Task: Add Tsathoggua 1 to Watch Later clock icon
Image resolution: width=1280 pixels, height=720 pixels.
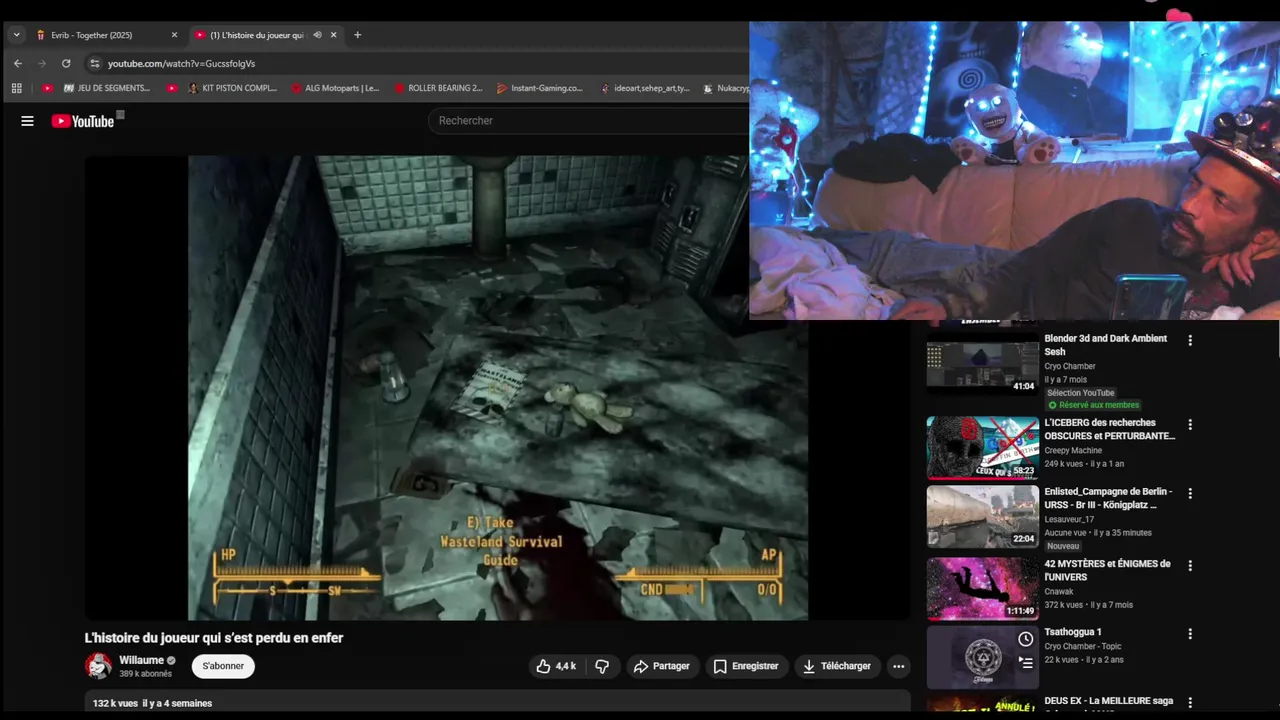Action: coord(1026,639)
